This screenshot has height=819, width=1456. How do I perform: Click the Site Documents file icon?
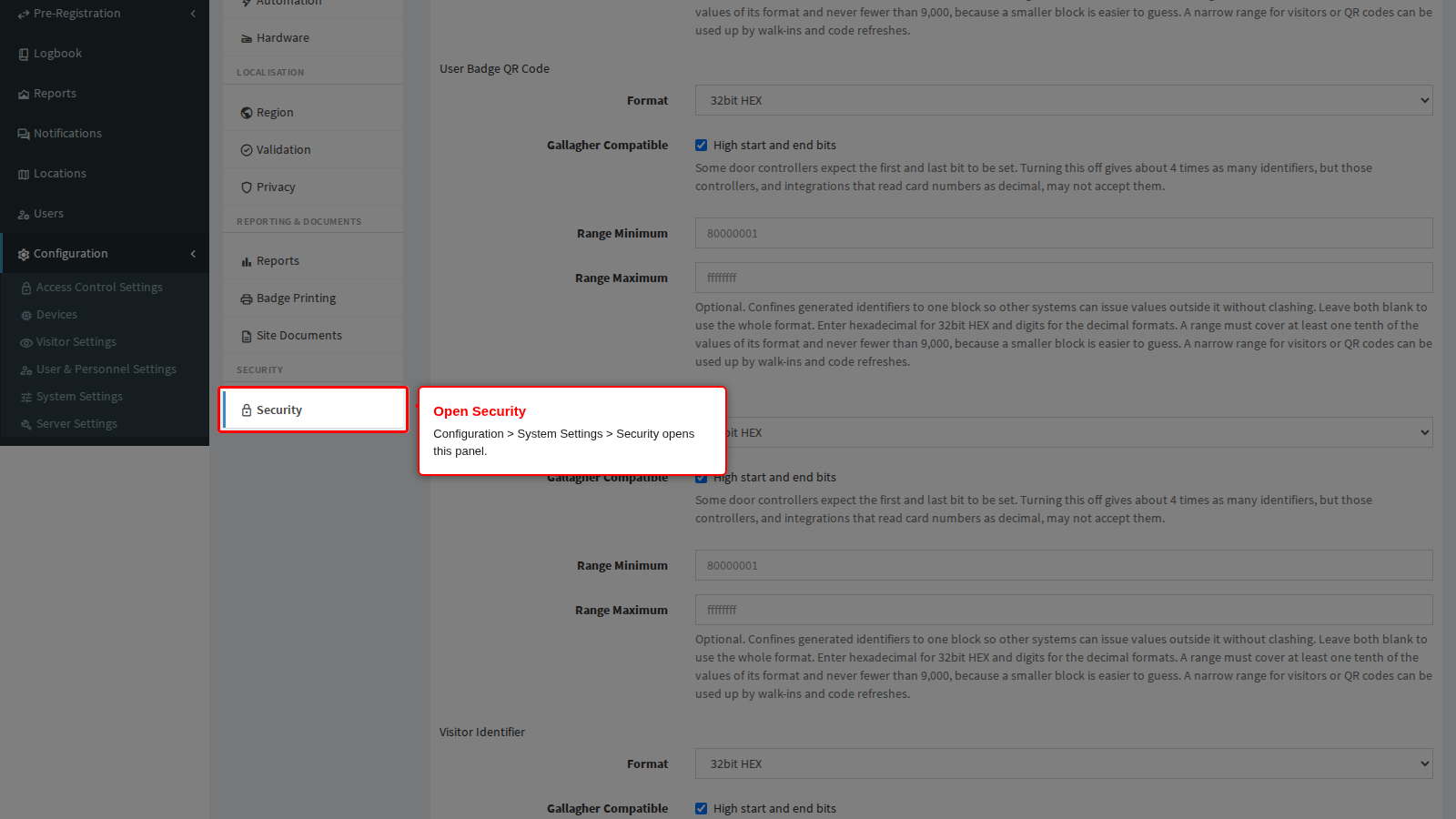click(247, 336)
